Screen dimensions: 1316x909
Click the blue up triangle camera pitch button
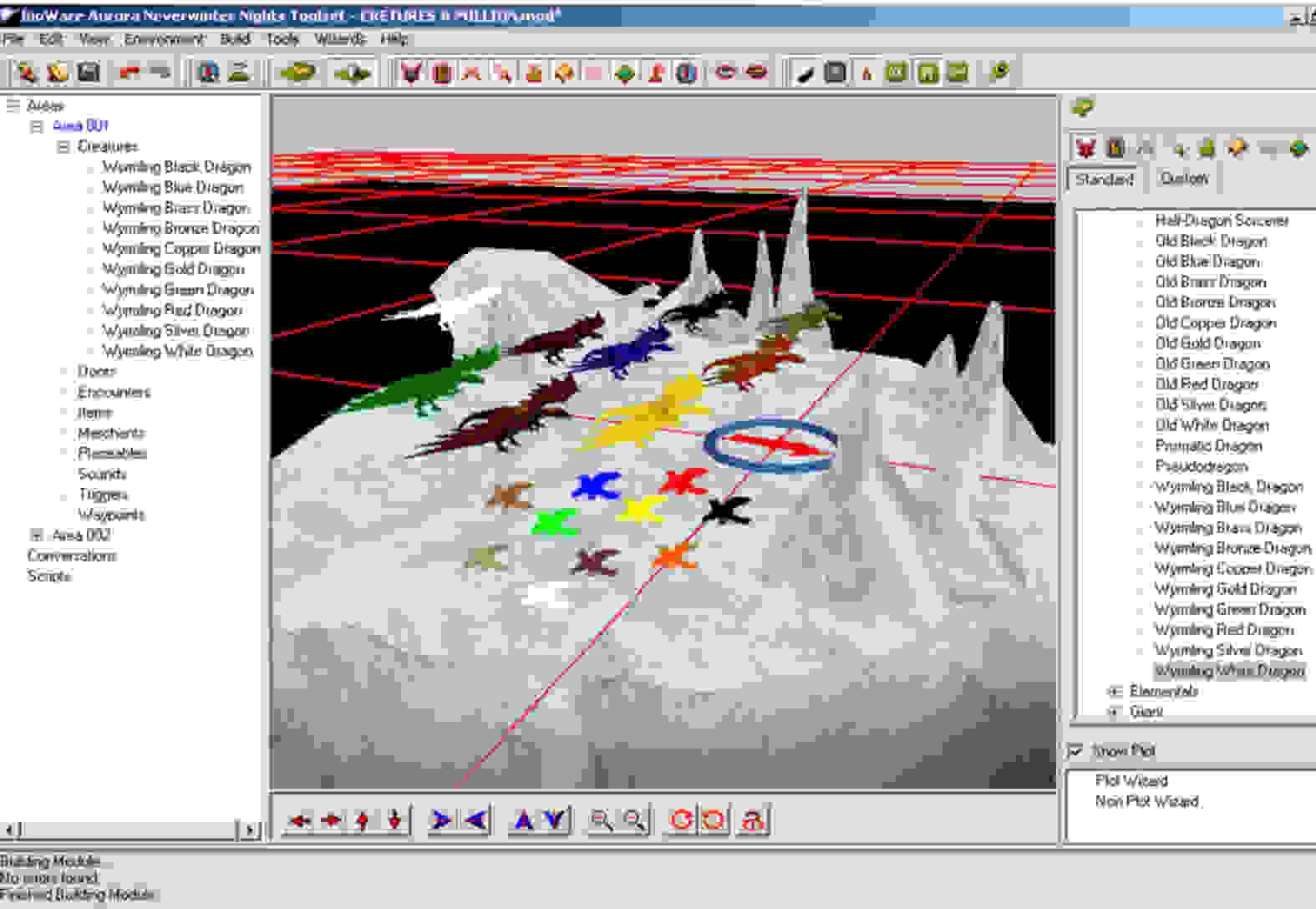point(524,820)
